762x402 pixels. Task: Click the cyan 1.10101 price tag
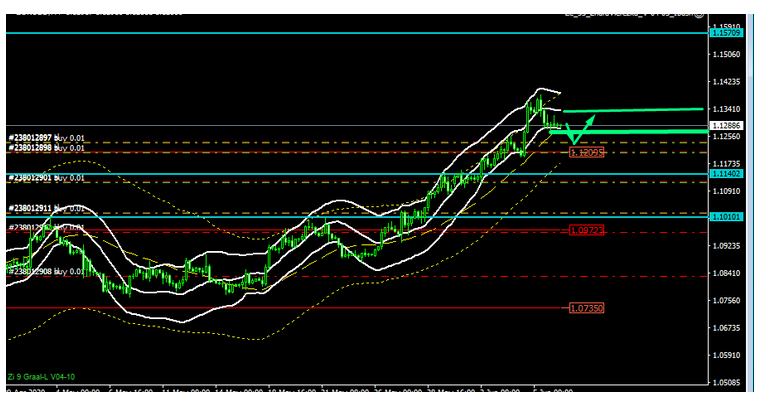coord(725,216)
